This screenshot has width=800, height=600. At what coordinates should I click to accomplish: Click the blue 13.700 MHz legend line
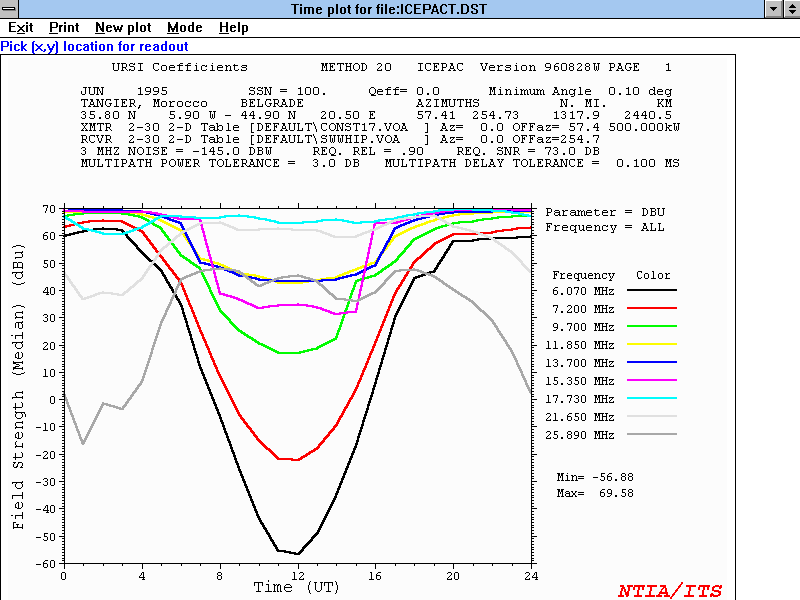tap(651, 363)
